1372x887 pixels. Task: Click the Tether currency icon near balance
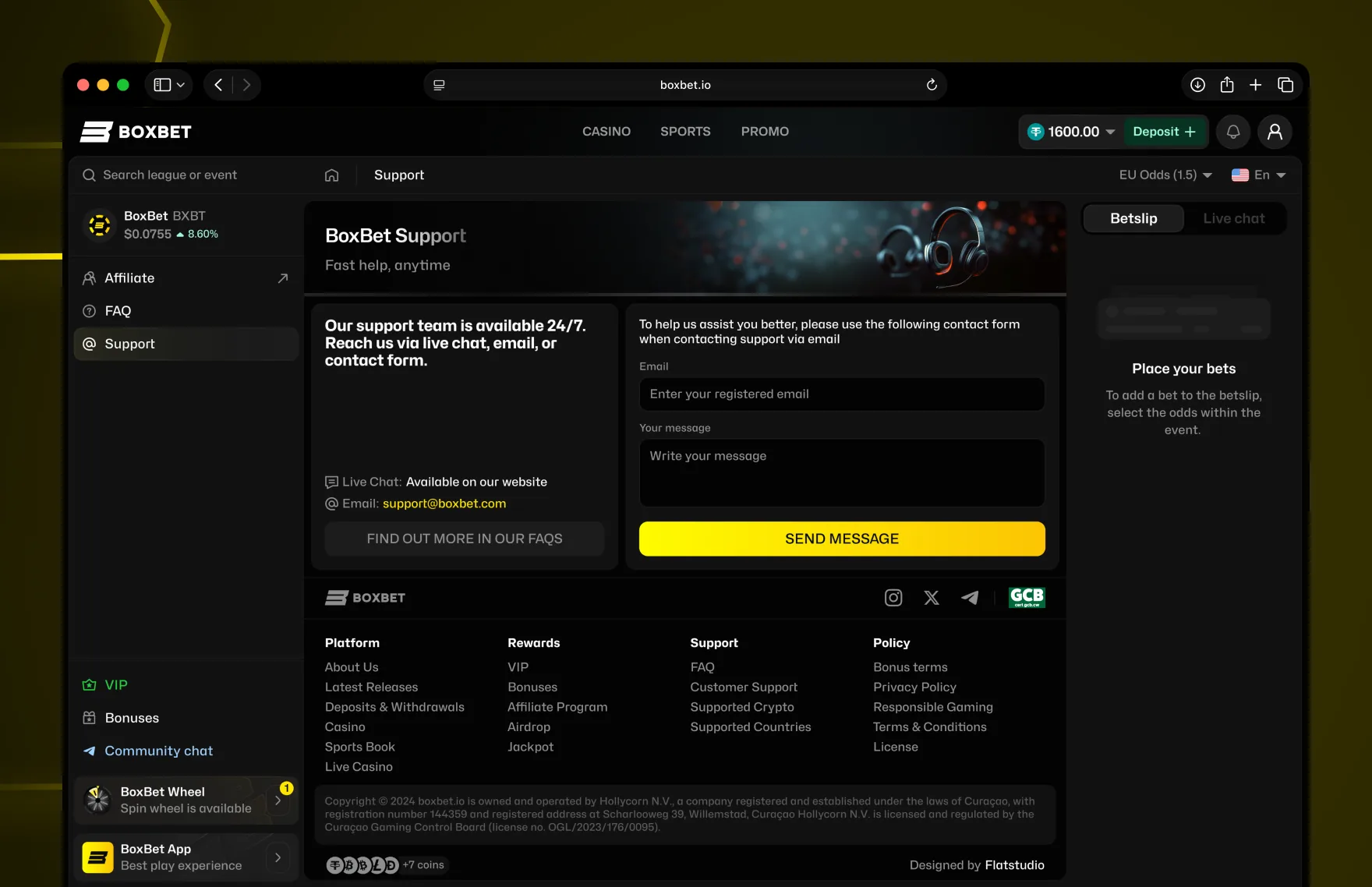point(1036,132)
